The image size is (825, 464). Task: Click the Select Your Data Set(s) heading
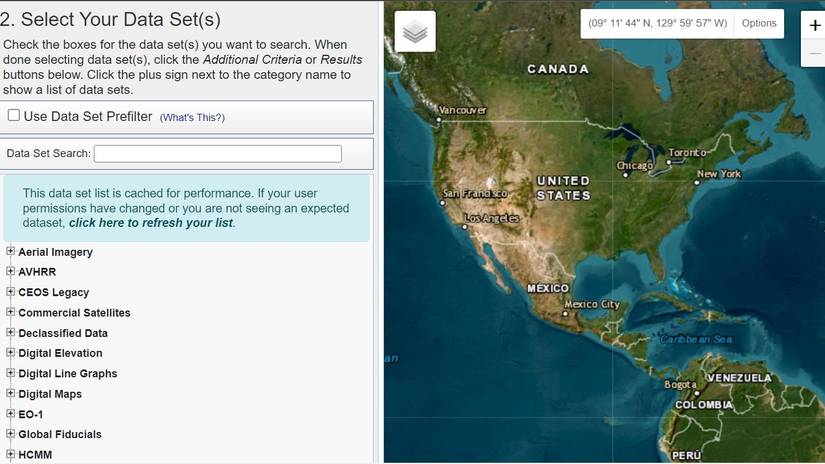click(x=110, y=19)
